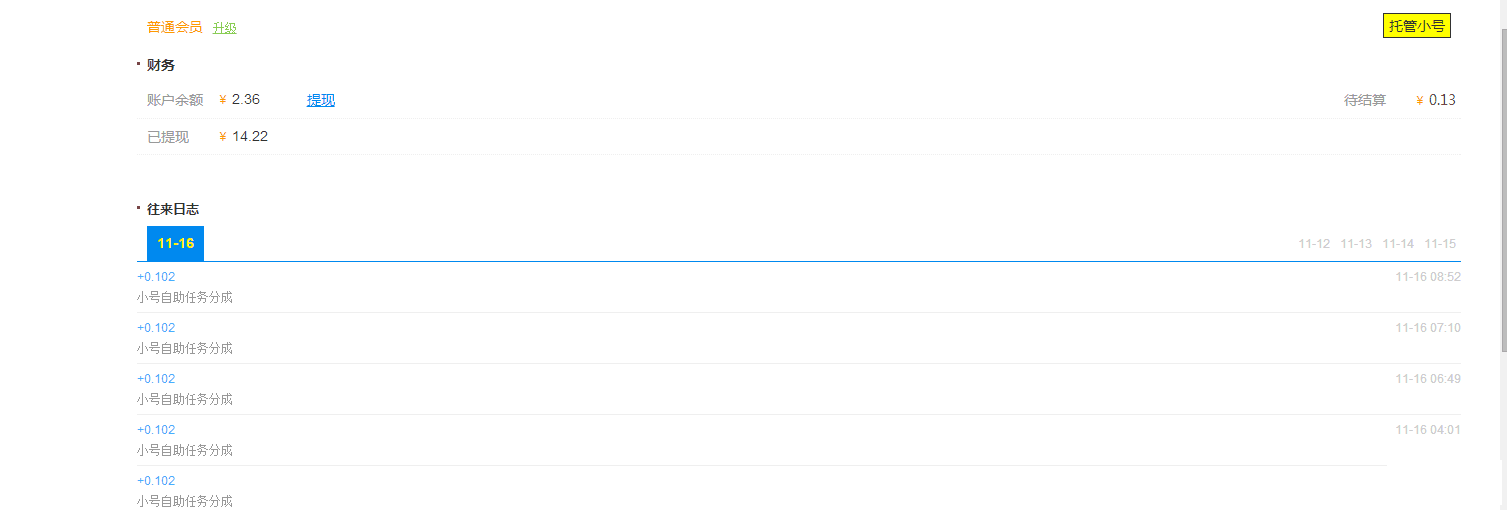This screenshot has height=510, width=1507.
Task: Click the +0.102 amount logged at 04:01
Action: click(156, 430)
